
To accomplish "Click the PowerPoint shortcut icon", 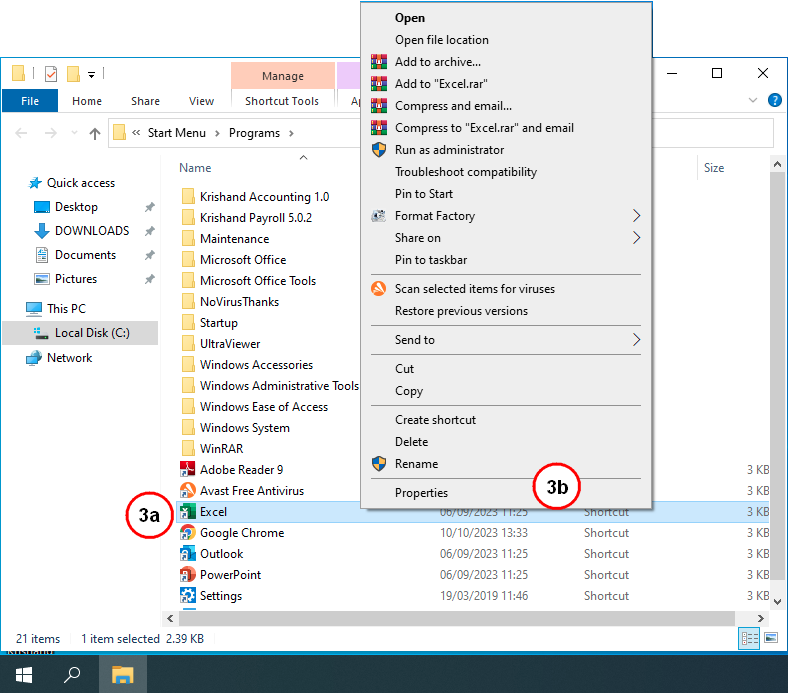I will [187, 574].
